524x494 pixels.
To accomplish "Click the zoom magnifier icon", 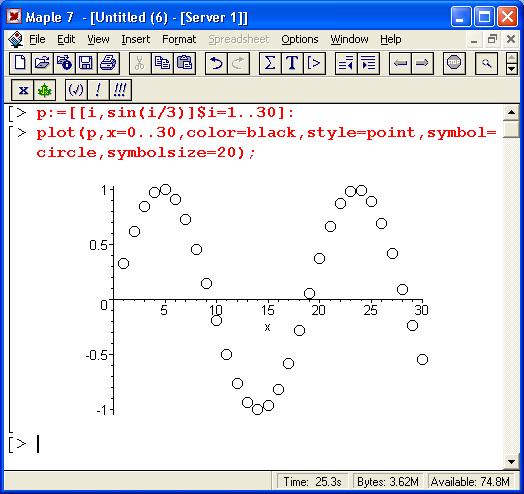I will pyautogui.click(x=487, y=63).
